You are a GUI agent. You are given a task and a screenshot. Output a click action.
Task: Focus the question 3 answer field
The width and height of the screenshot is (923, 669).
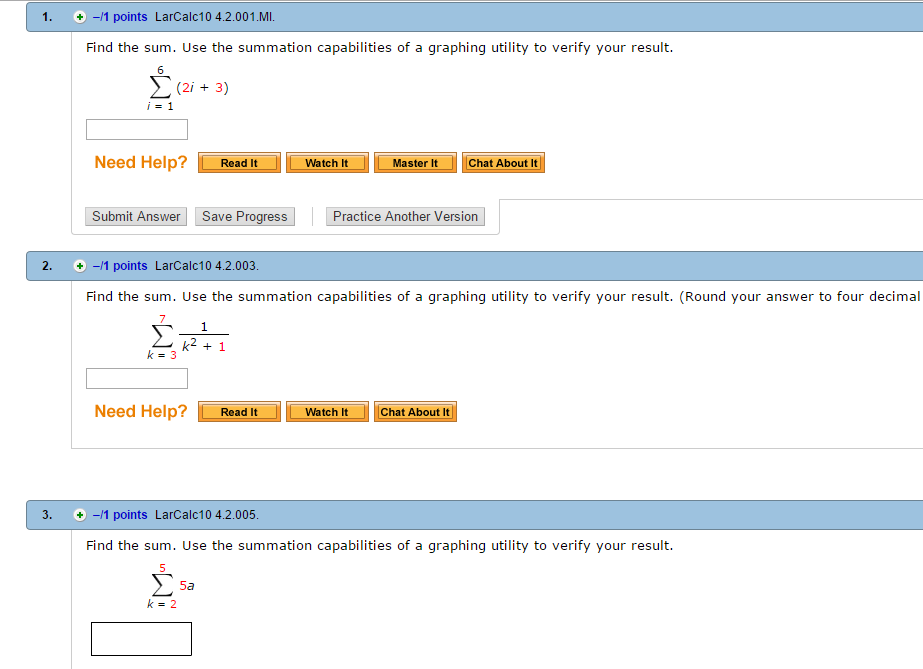141,639
